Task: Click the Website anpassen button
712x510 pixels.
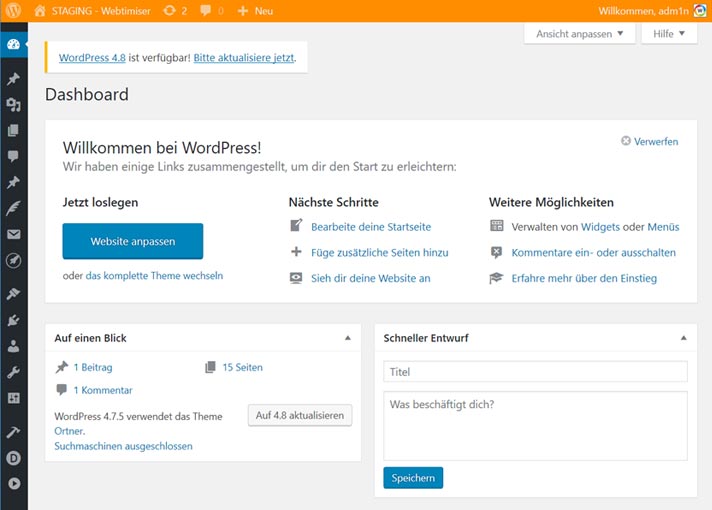Action: pyautogui.click(x=133, y=241)
